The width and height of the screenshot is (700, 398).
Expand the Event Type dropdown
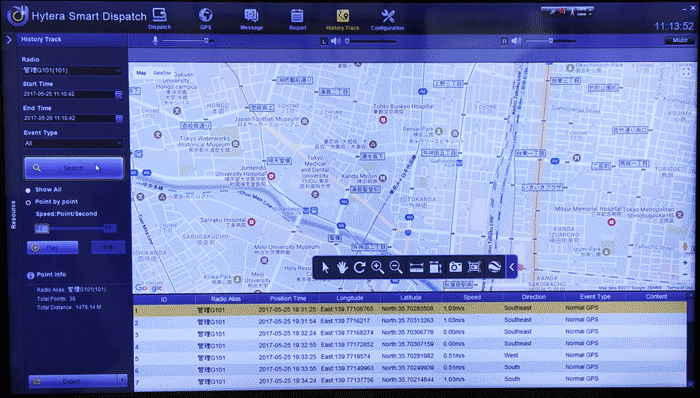73,143
